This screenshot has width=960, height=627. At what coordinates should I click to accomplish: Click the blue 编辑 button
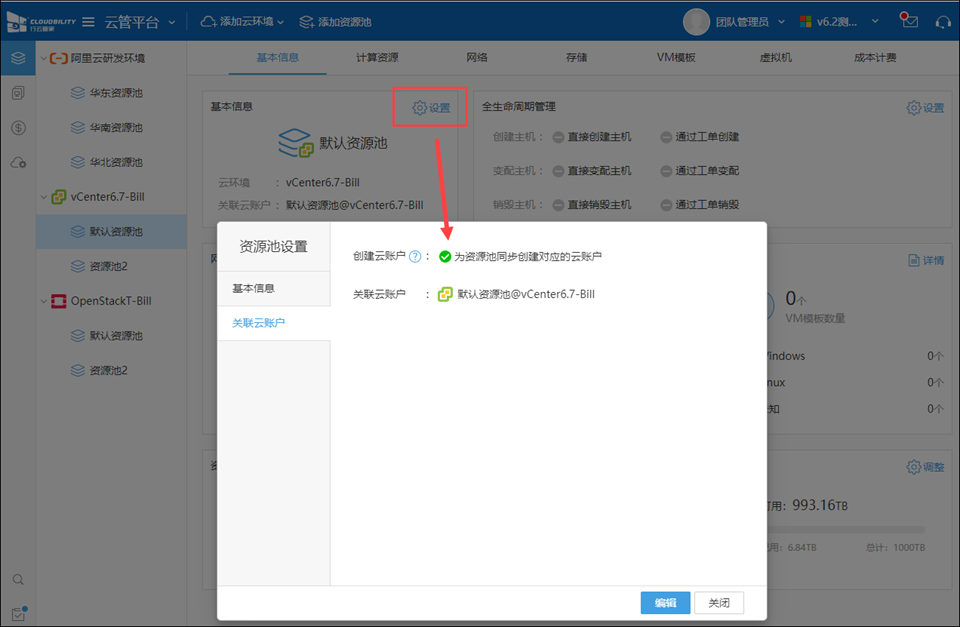[x=665, y=603]
